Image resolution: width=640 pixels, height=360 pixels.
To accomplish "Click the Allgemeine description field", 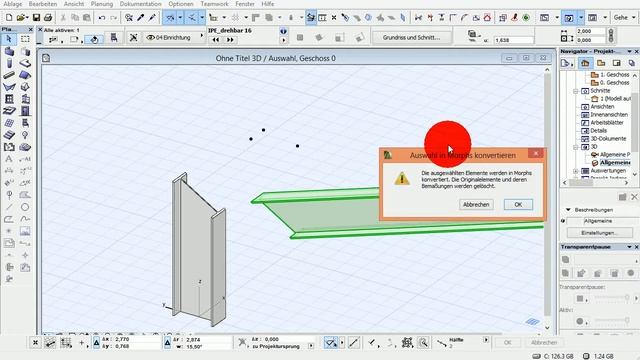I will tap(603, 221).
